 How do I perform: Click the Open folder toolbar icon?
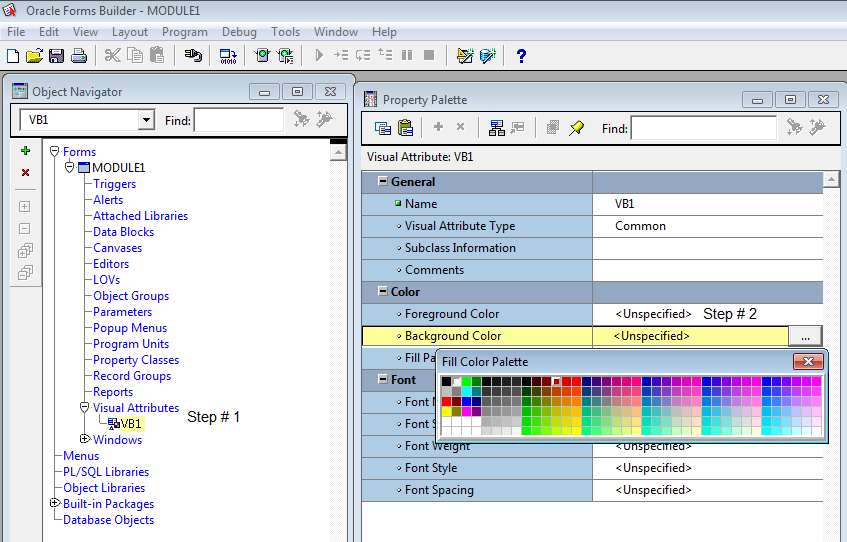34,56
